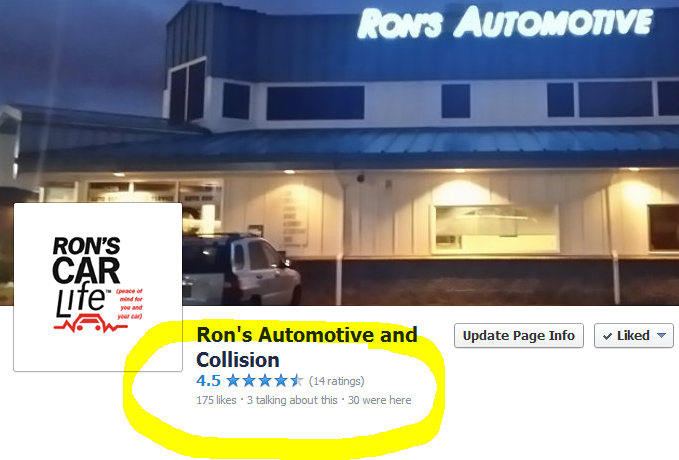
Task: Click the illuminated Ron's Automotive sign
Action: [x=505, y=23]
